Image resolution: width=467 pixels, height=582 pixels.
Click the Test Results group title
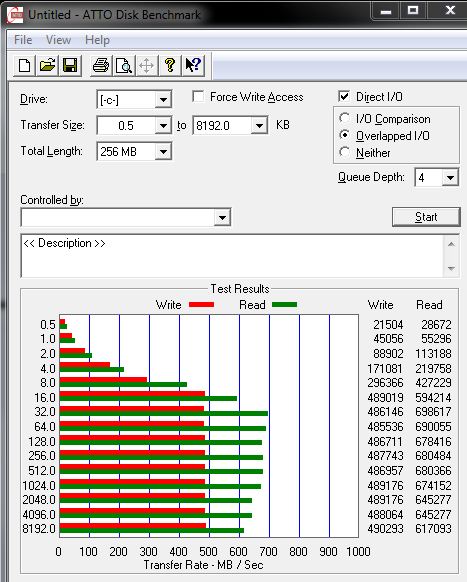240,289
